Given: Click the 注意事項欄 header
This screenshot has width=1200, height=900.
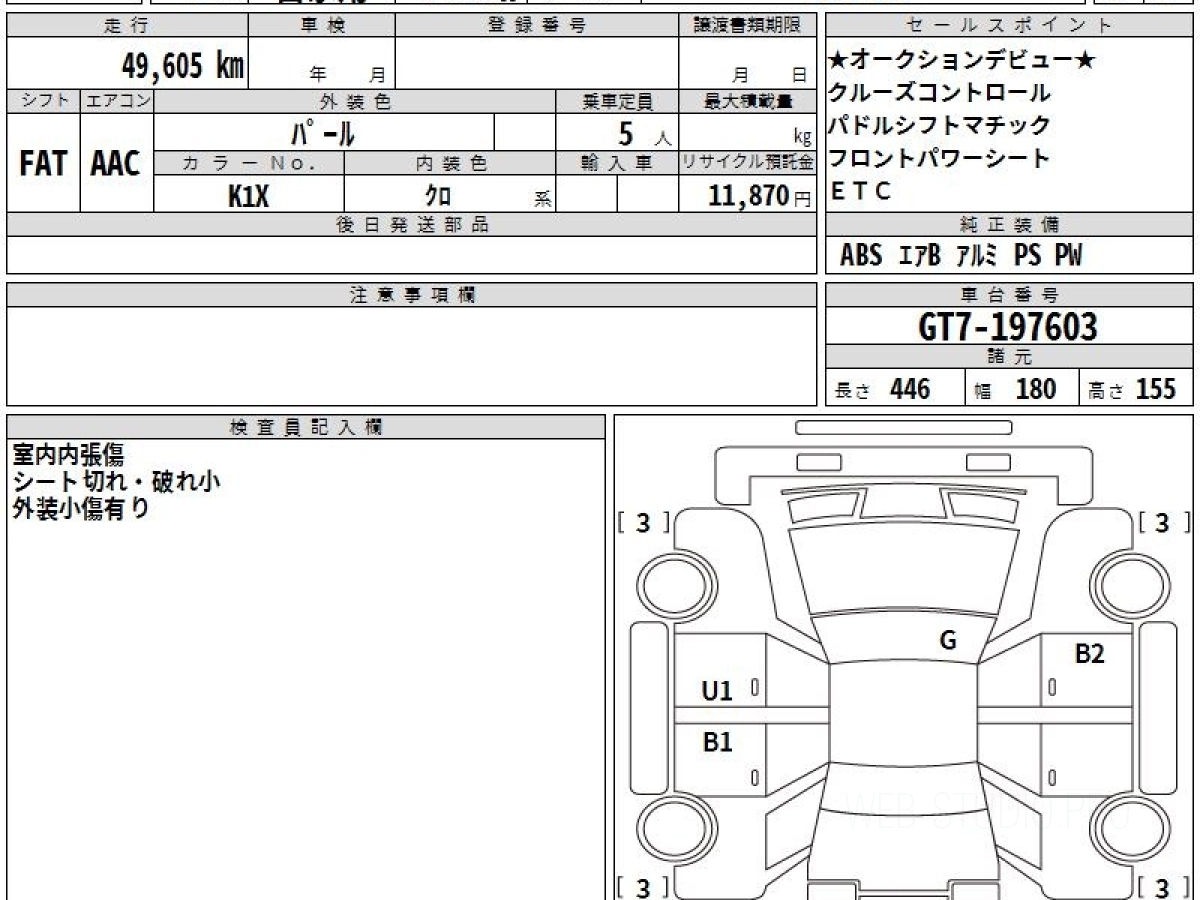Looking at the screenshot, I should (412, 295).
